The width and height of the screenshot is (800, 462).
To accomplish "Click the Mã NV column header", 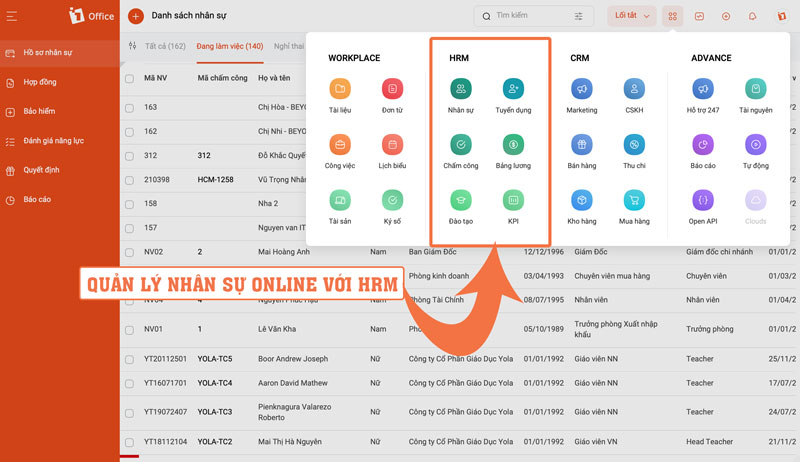I will (156, 78).
